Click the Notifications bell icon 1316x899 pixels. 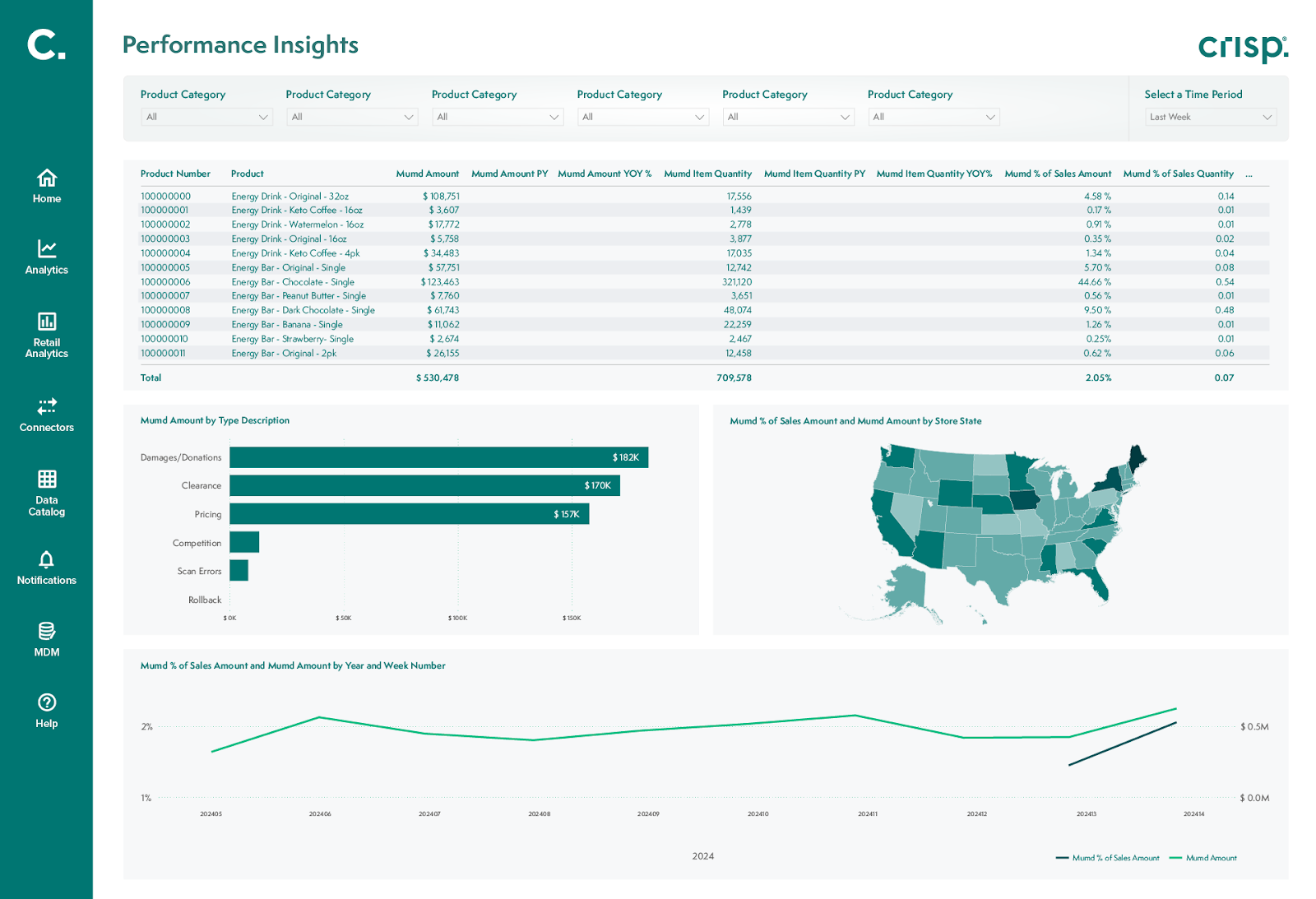click(47, 560)
